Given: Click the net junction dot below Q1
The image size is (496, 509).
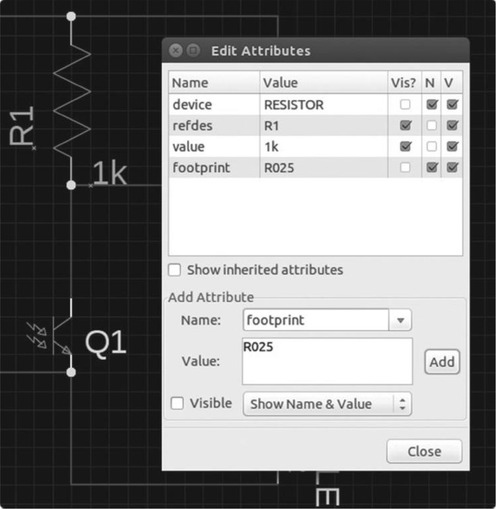Looking at the screenshot, I should (x=71, y=372).
